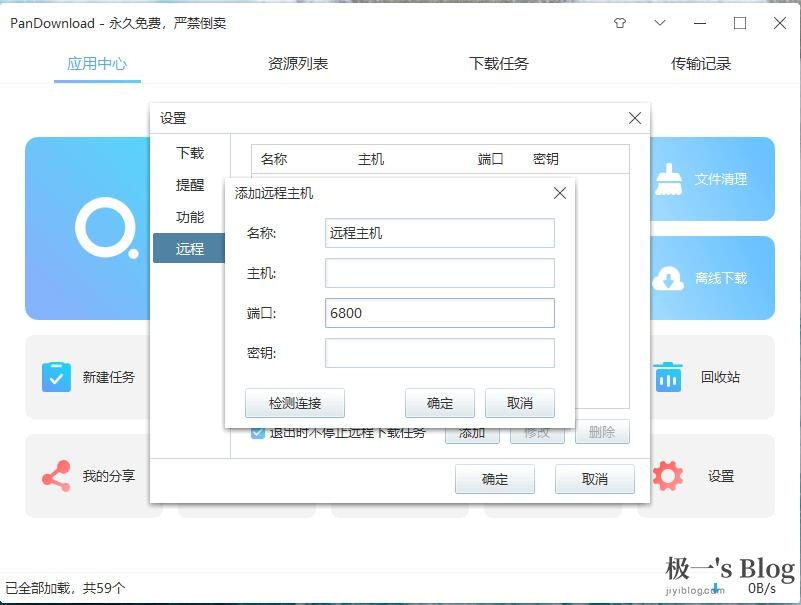Click the skin/theme shirt icon in title bar

click(620, 23)
